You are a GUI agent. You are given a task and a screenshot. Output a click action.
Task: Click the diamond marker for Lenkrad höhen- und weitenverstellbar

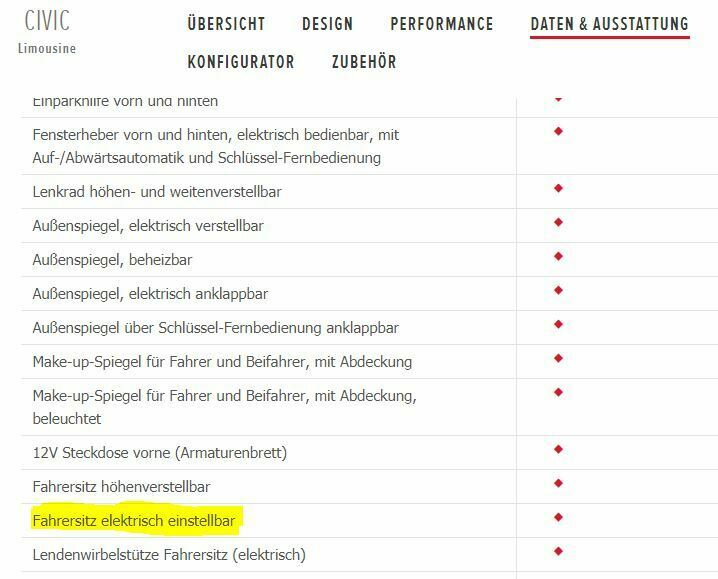tap(558, 188)
